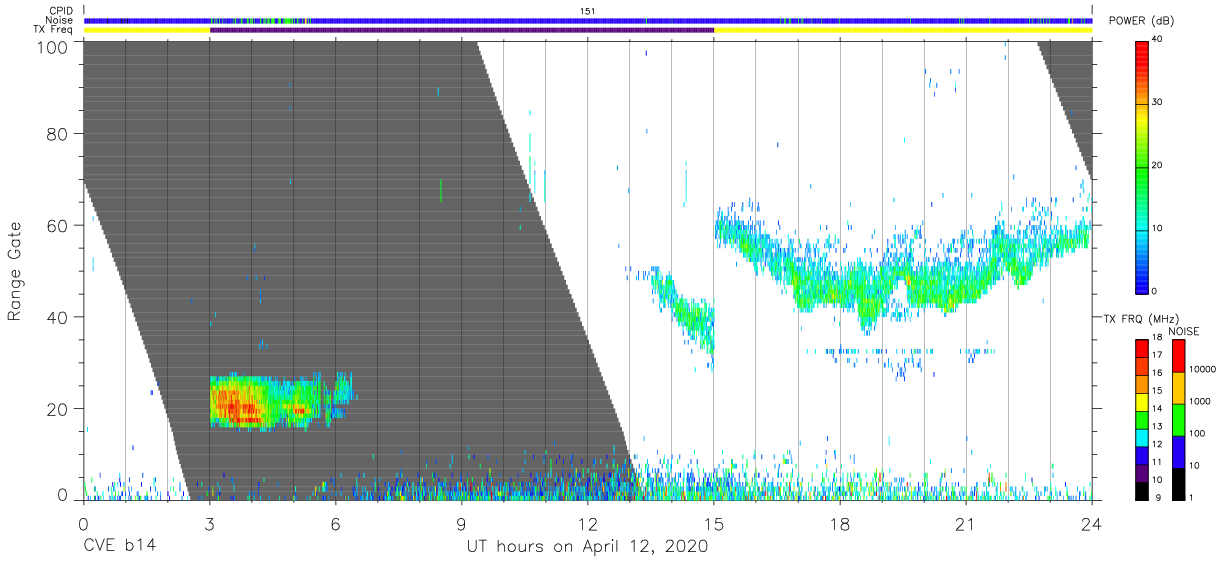
Task: Click the '9' tick on UT hours axis
Action: point(462,523)
